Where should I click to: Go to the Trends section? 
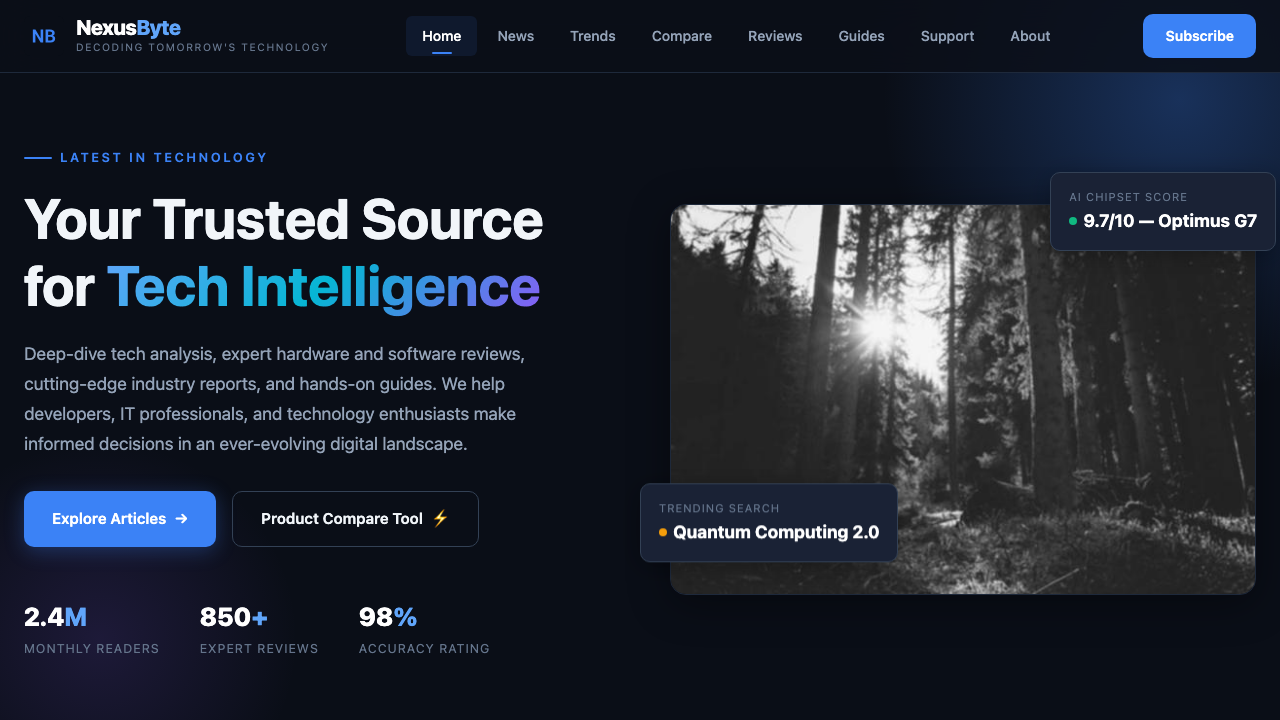(x=593, y=36)
